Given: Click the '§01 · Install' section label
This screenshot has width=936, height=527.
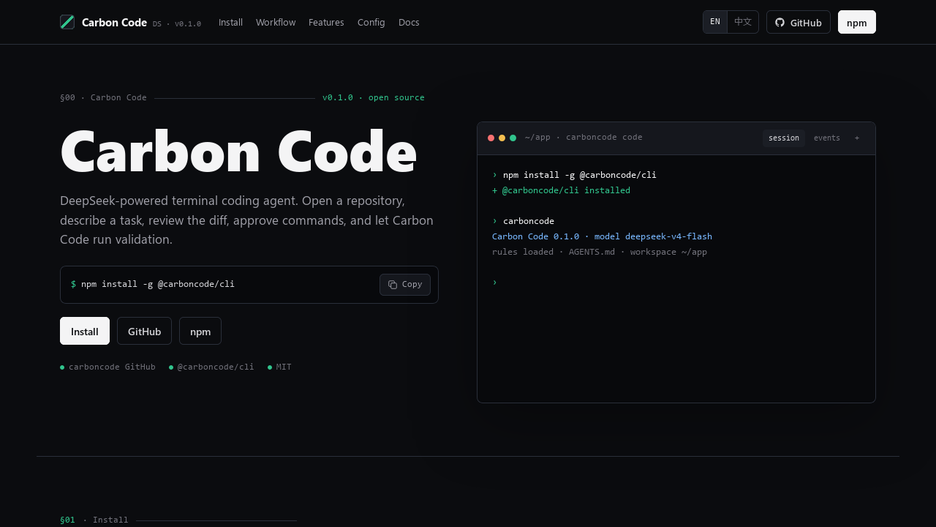Looking at the screenshot, I should point(94,520).
